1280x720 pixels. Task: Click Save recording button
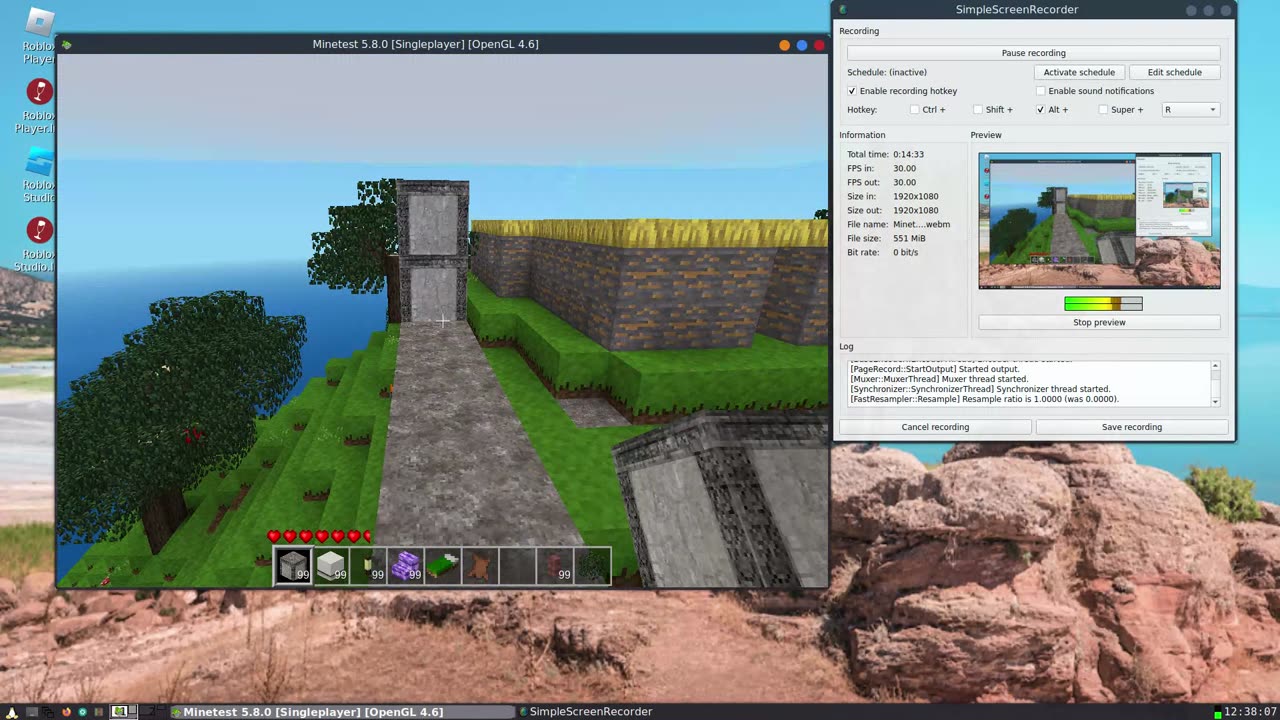[x=1131, y=427]
